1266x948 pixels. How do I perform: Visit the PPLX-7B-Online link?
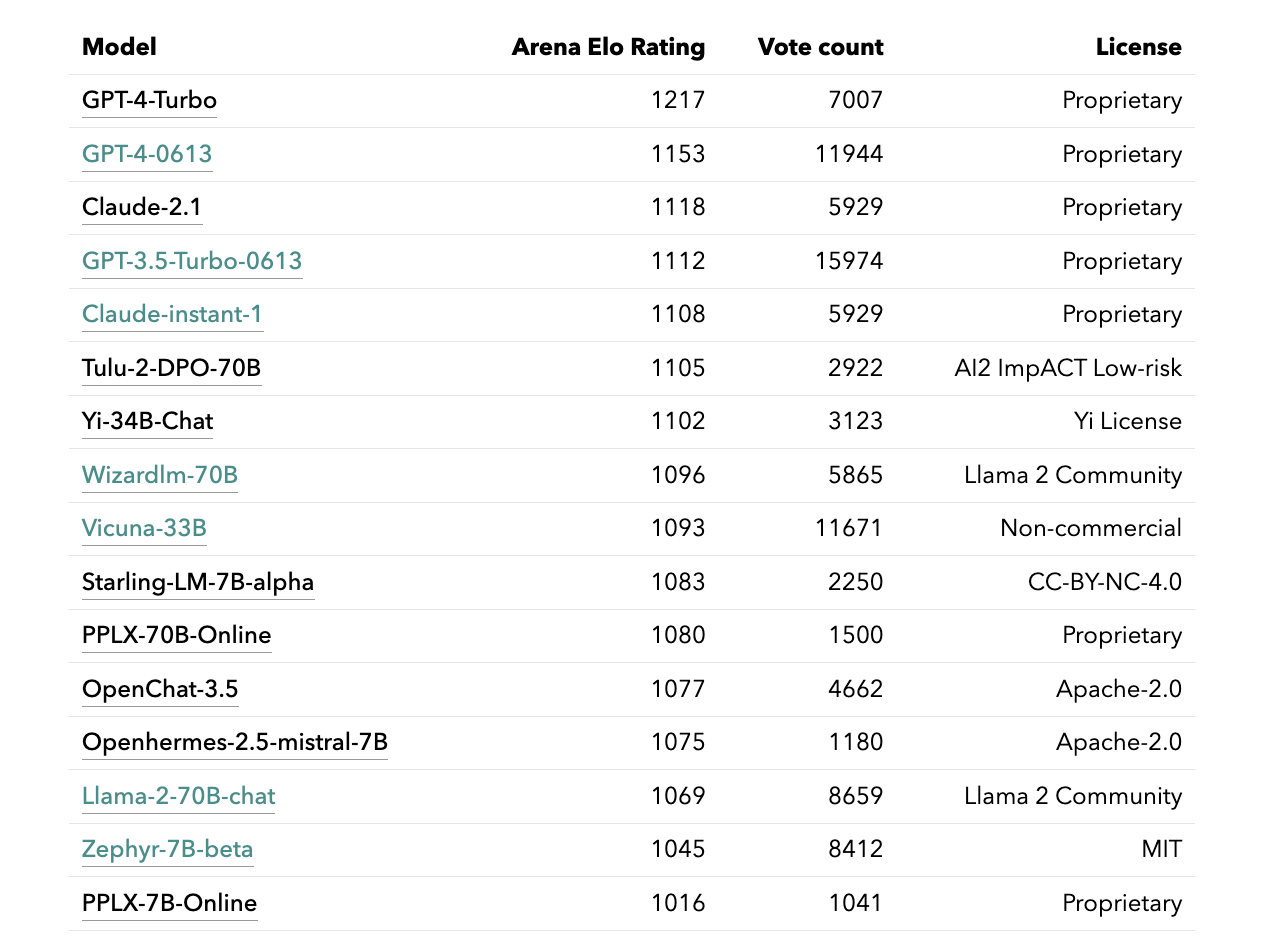169,903
